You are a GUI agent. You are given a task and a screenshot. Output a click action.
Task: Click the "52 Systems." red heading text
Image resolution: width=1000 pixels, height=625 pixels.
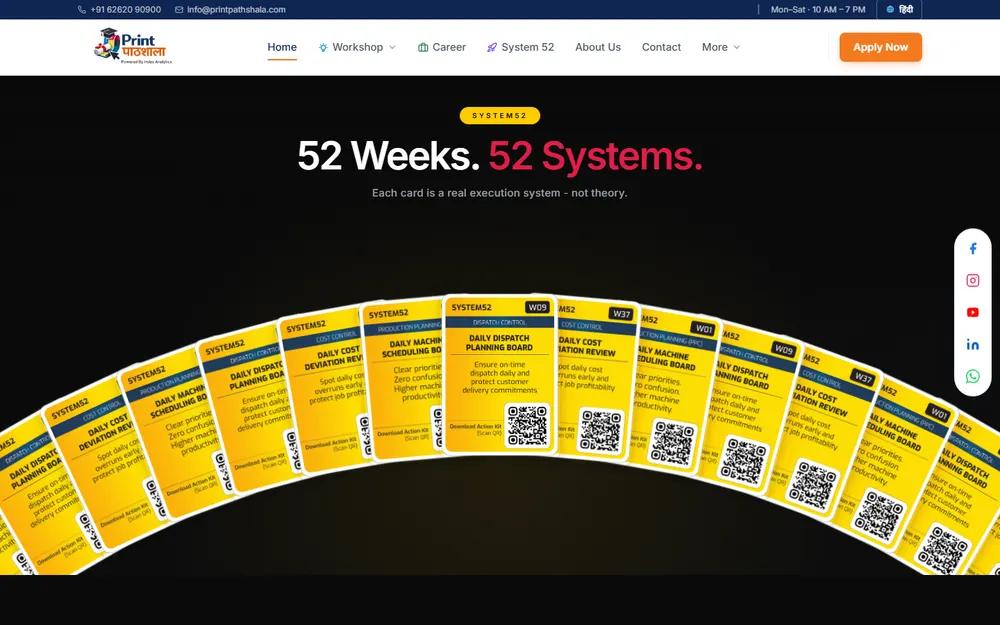click(595, 156)
